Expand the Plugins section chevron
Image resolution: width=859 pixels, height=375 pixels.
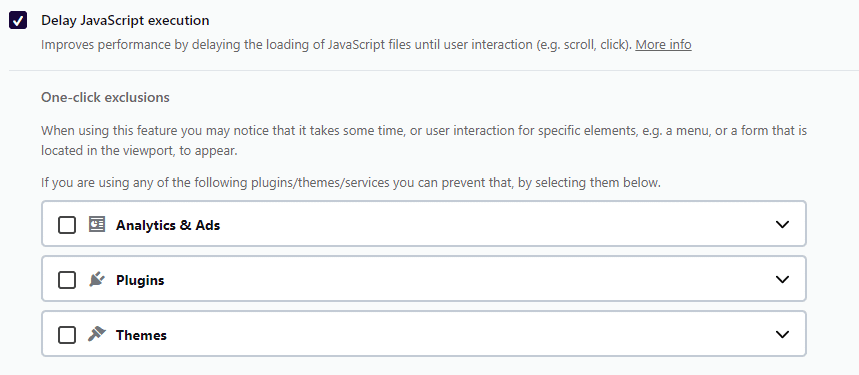pos(782,279)
